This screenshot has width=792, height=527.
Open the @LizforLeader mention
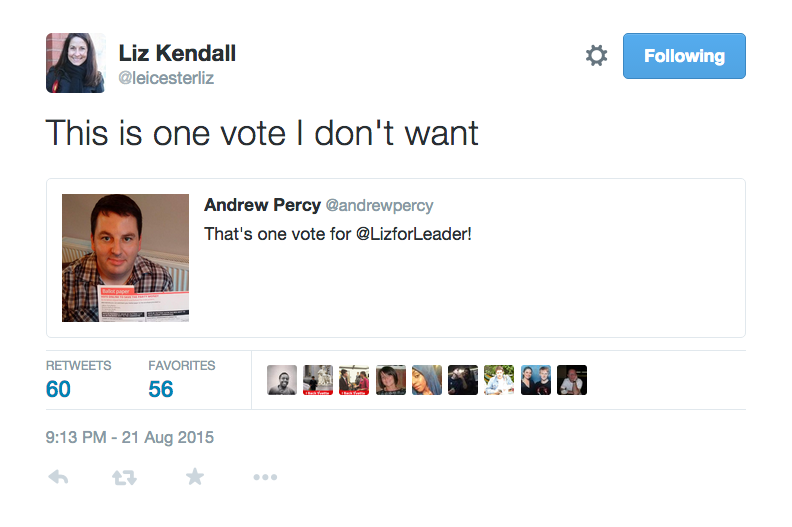coord(414,234)
